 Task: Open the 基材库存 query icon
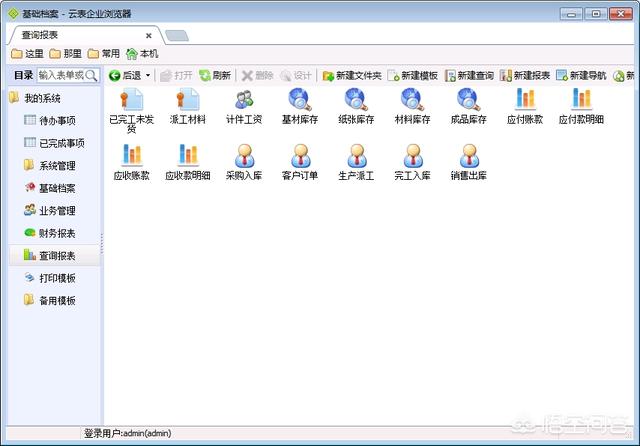[x=300, y=106]
